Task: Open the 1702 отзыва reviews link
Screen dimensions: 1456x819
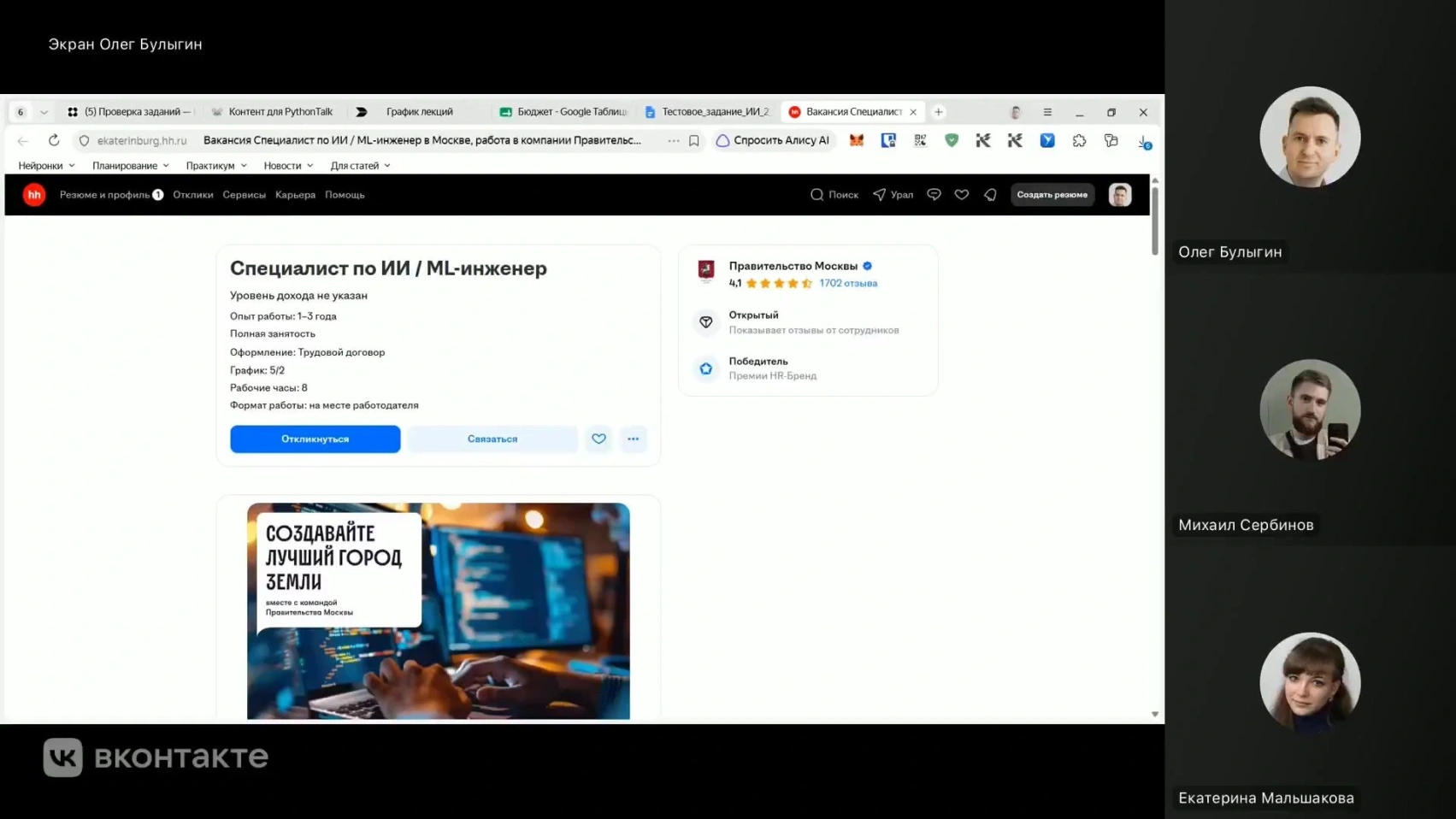Action: [x=848, y=283]
